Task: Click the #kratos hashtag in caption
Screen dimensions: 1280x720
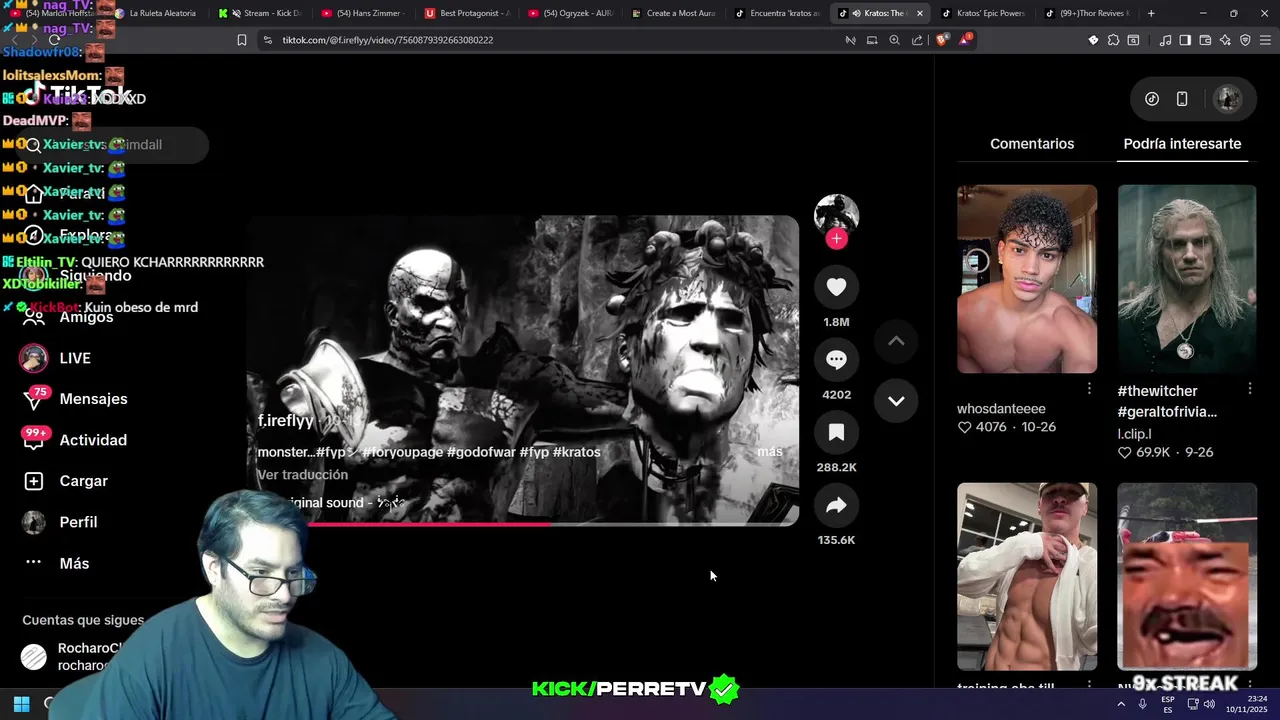Action: tap(577, 452)
